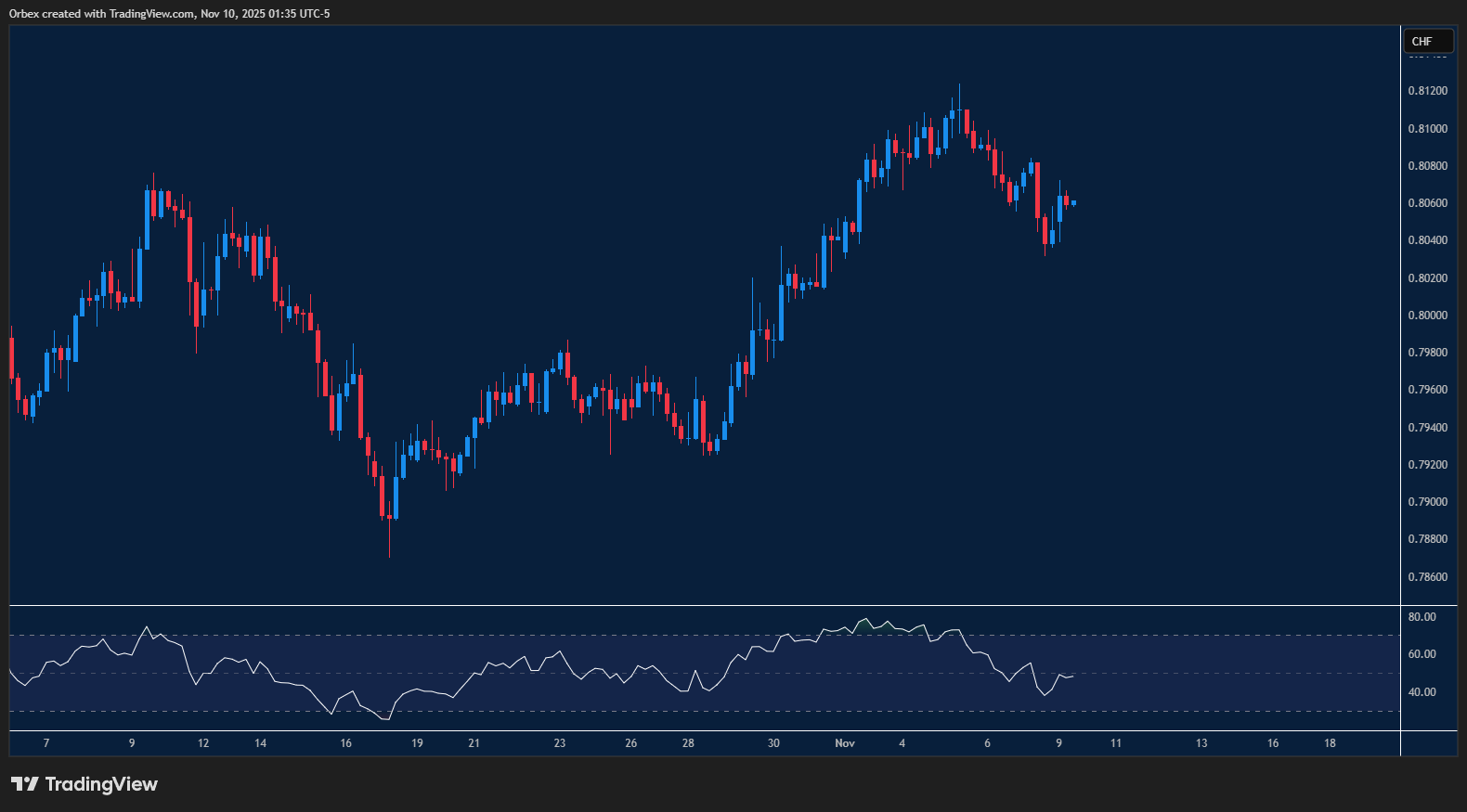
Task: Click the green overbought RSI peak area
Action: coord(865,626)
